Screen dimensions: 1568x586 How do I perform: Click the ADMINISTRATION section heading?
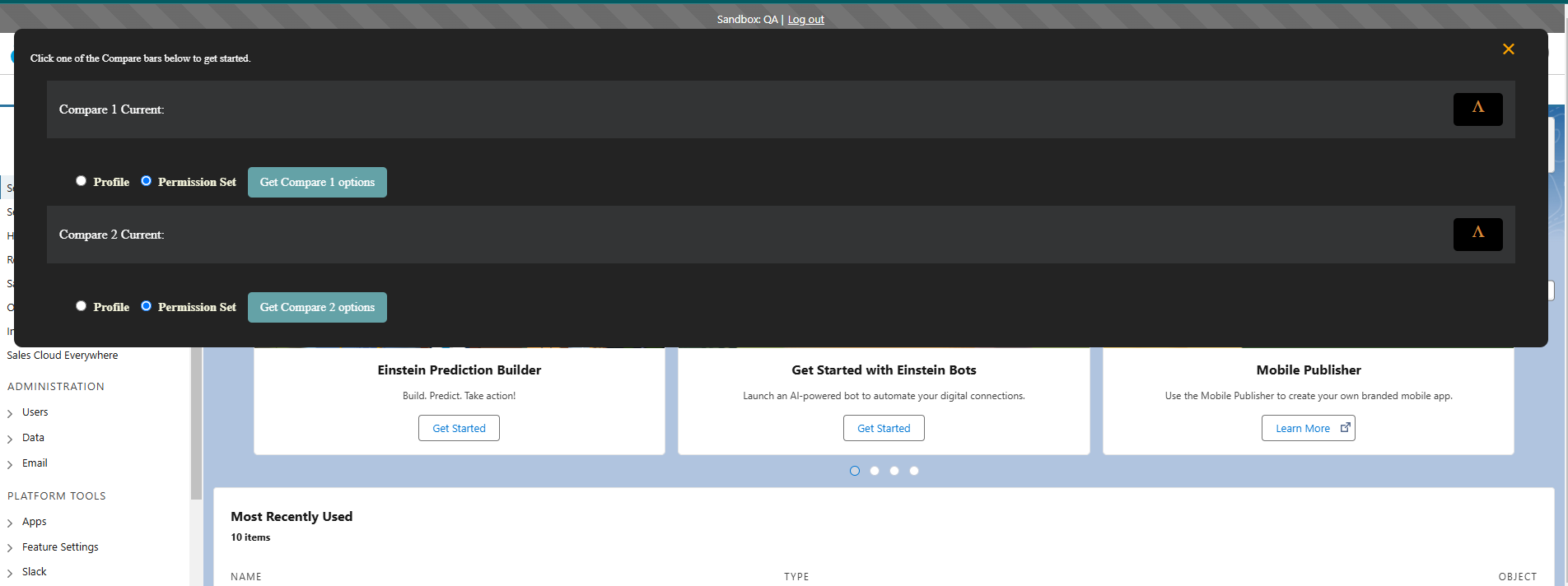pos(56,387)
